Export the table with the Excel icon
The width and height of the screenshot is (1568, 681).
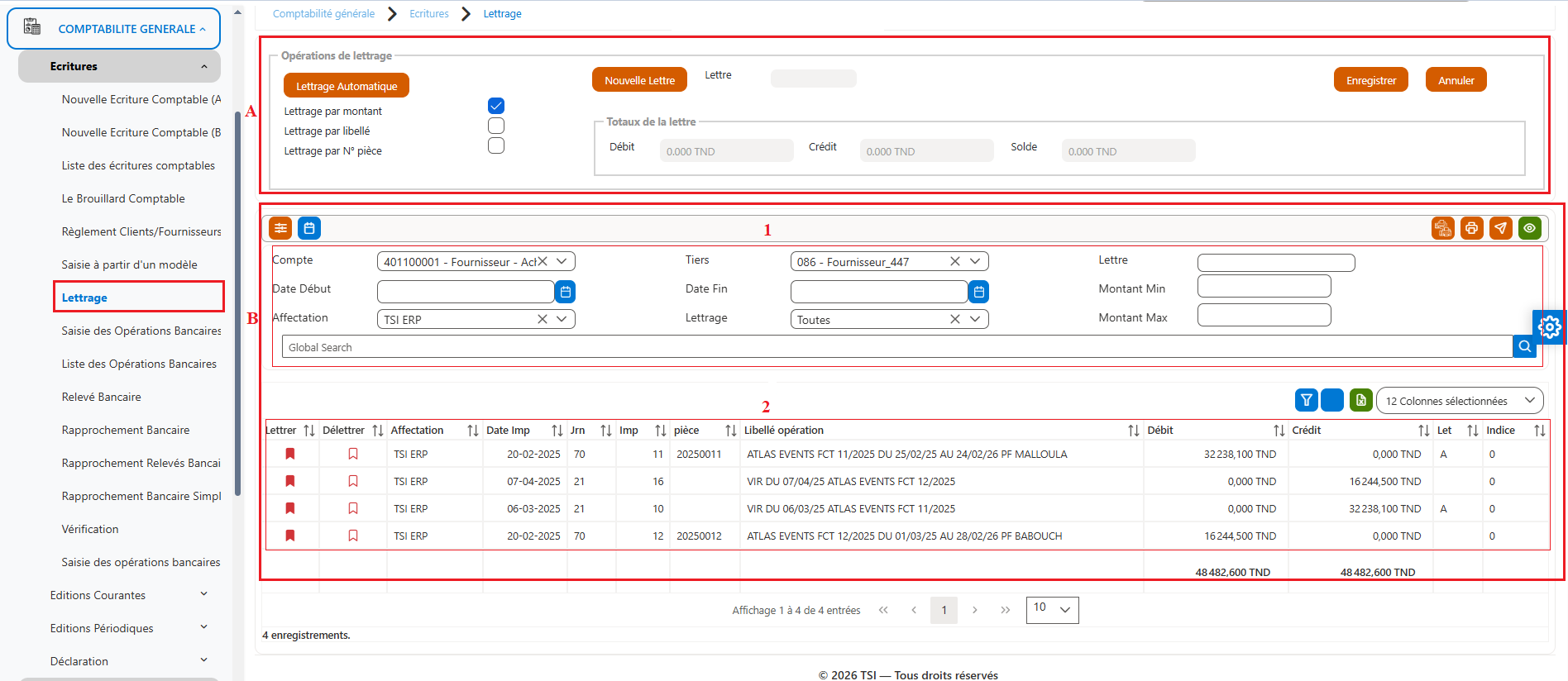point(1360,400)
